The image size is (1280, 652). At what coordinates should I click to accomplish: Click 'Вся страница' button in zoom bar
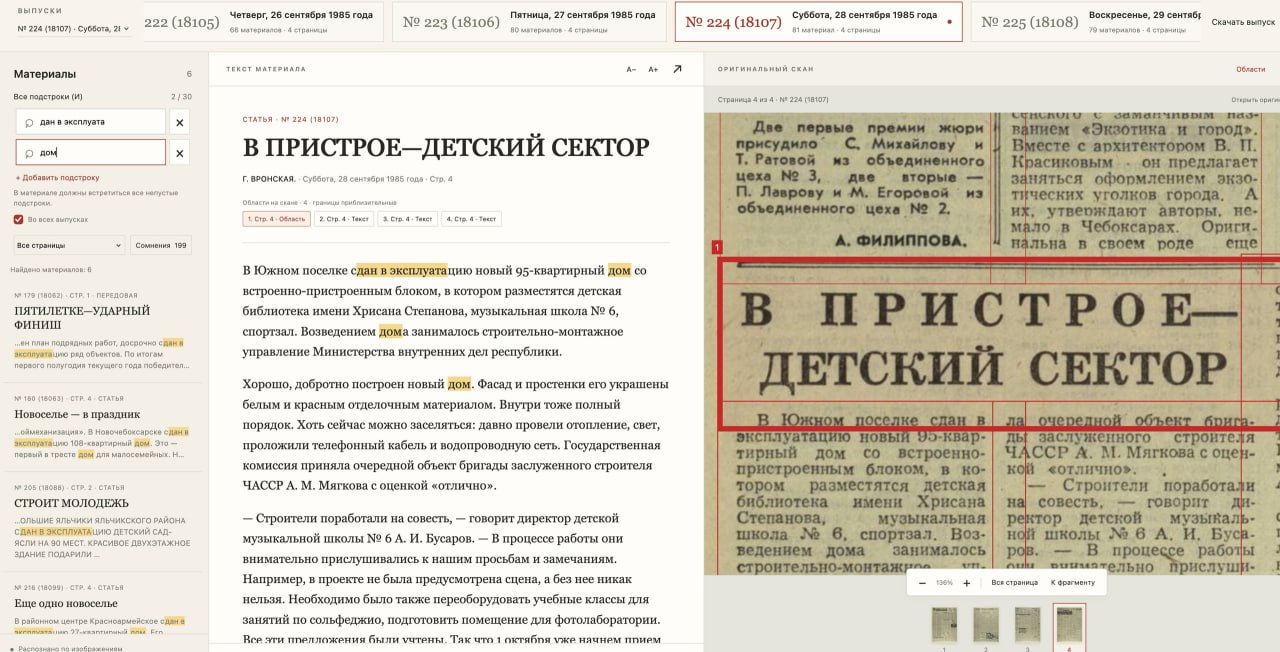click(1014, 583)
